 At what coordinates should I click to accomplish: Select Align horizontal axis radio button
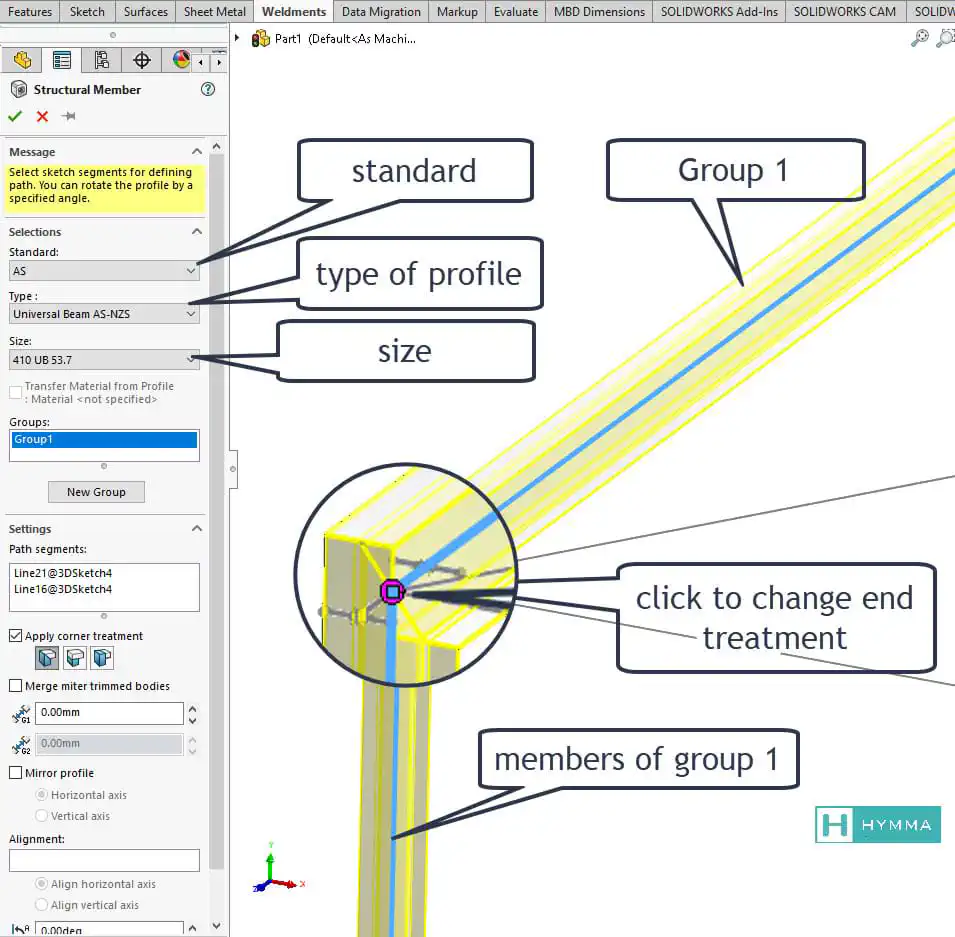(x=41, y=883)
